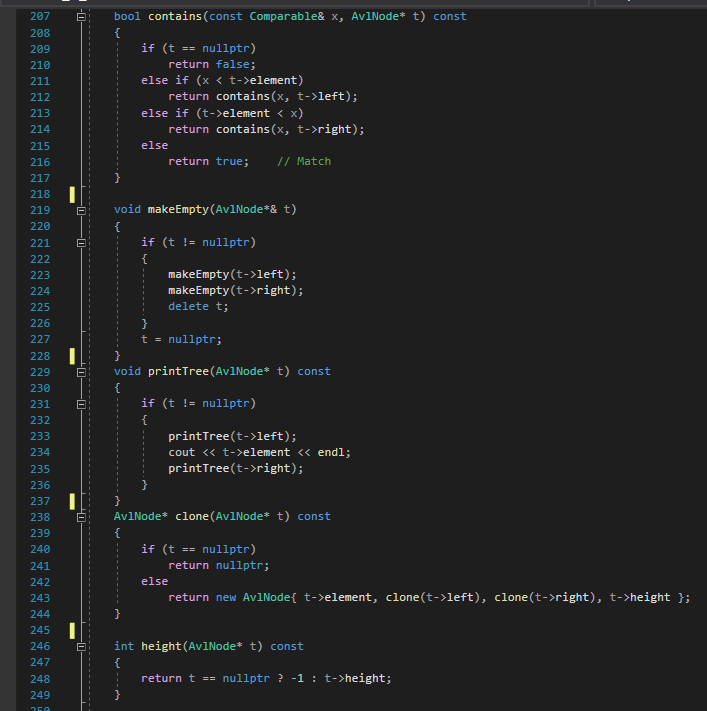Click 'printTree' function name on line 229
This screenshot has width=707, height=711.
(x=178, y=371)
